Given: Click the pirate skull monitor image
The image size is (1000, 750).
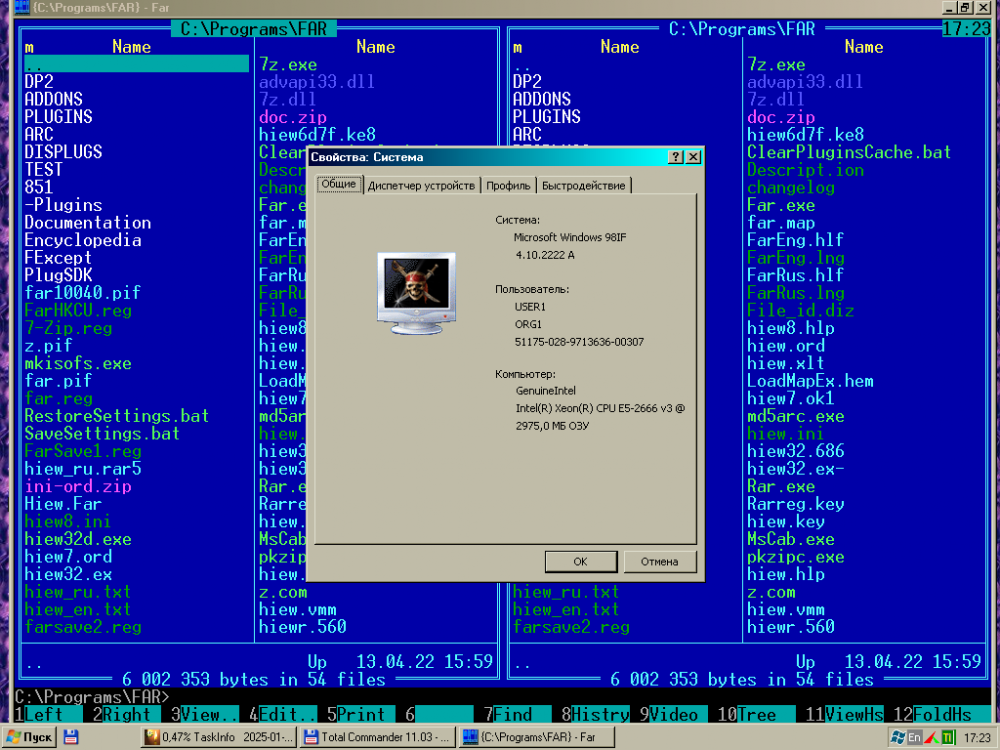Looking at the screenshot, I should [416, 292].
